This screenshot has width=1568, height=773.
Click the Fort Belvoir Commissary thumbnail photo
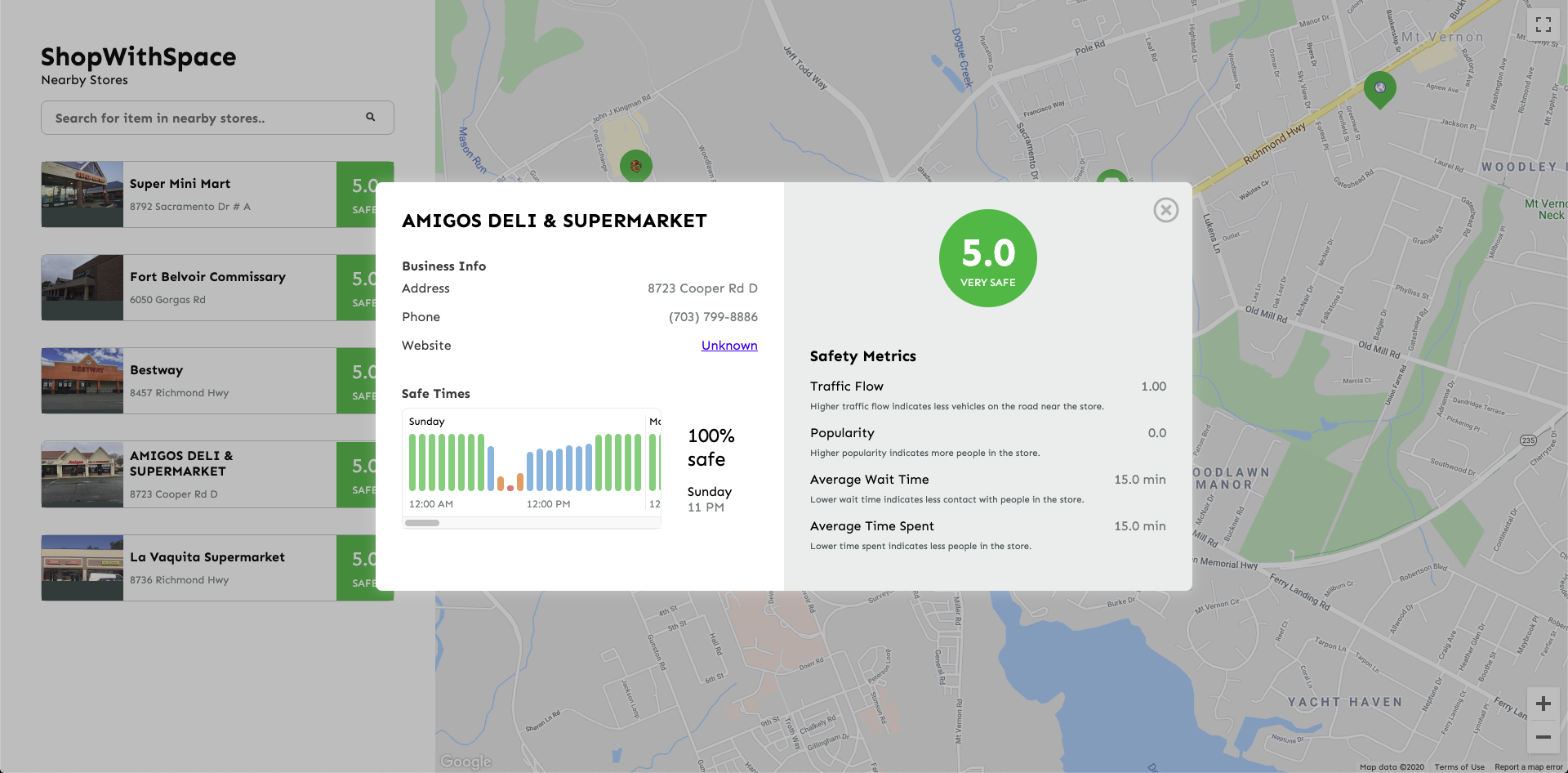click(82, 288)
